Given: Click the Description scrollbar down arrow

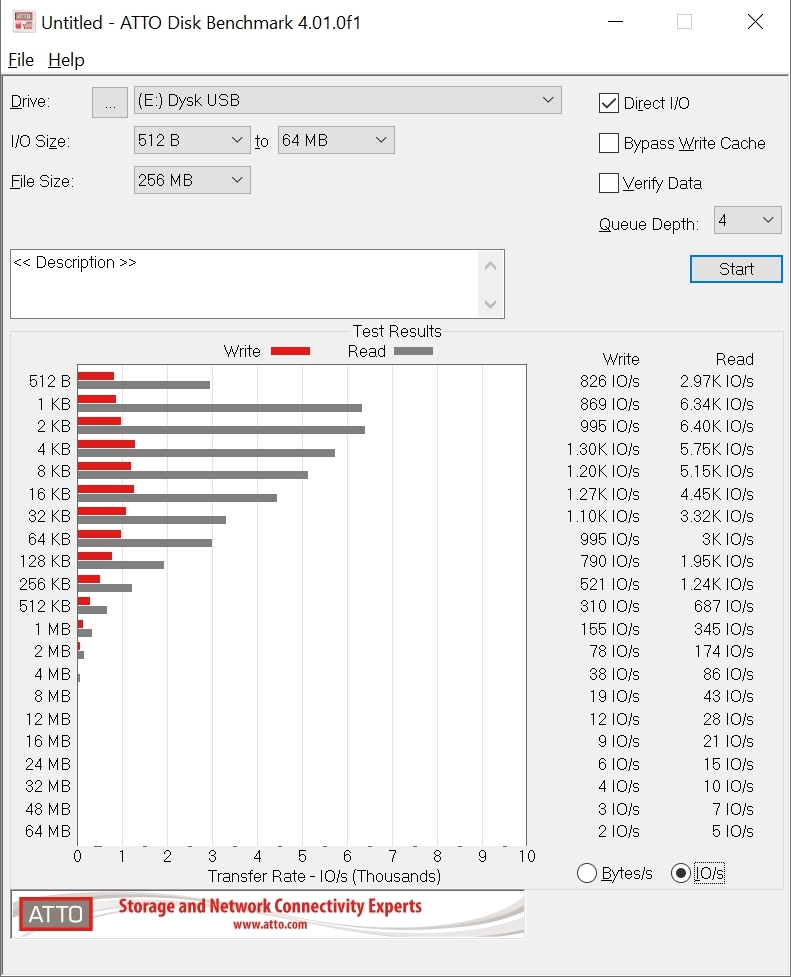Looking at the screenshot, I should tap(490, 304).
